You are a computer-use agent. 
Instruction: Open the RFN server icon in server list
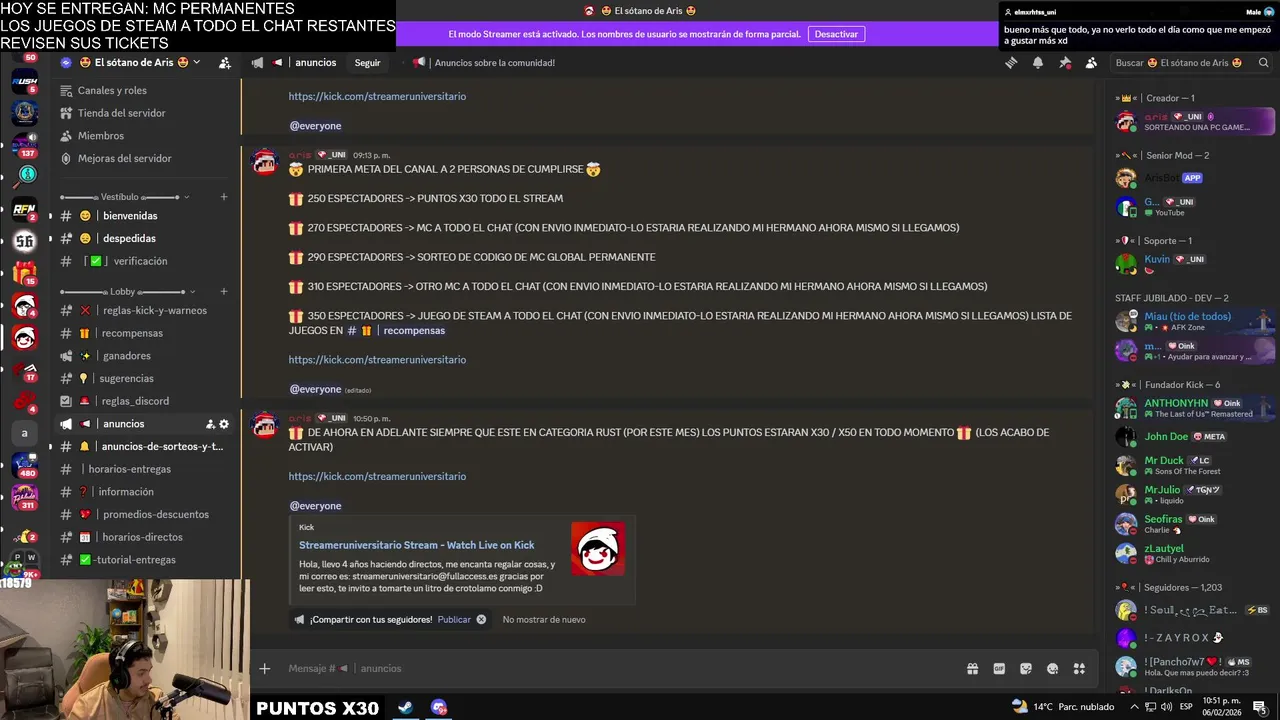click(25, 210)
